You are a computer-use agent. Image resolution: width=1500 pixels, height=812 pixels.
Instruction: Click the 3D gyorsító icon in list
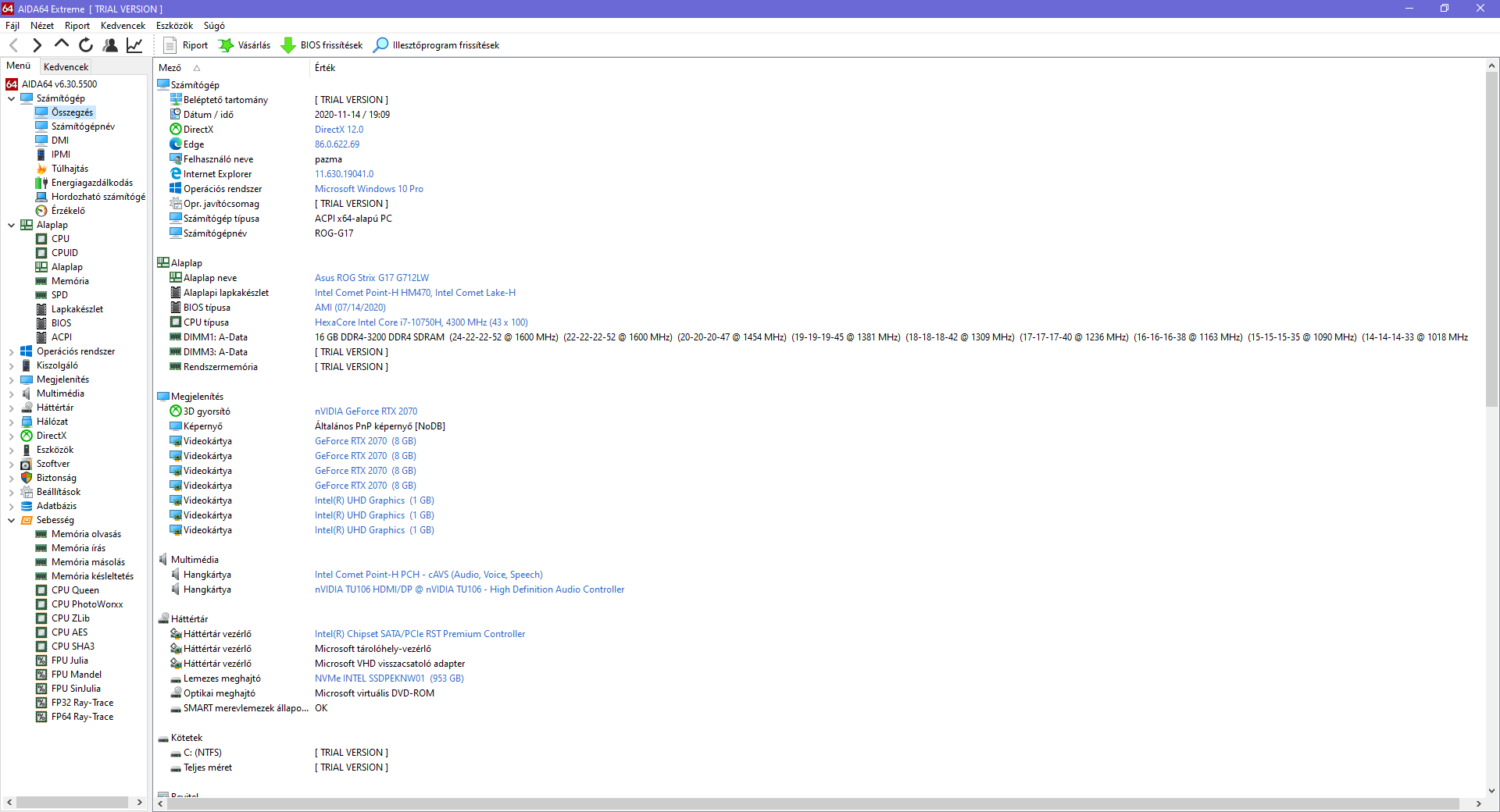coord(176,411)
